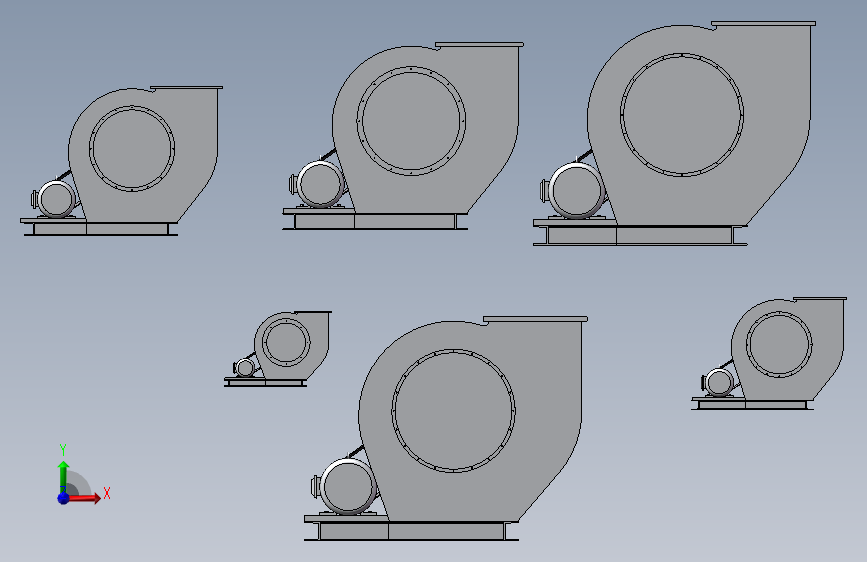This screenshot has height=562, width=867.
Task: Select circular inlet of the top-right fan
Action: point(682,115)
